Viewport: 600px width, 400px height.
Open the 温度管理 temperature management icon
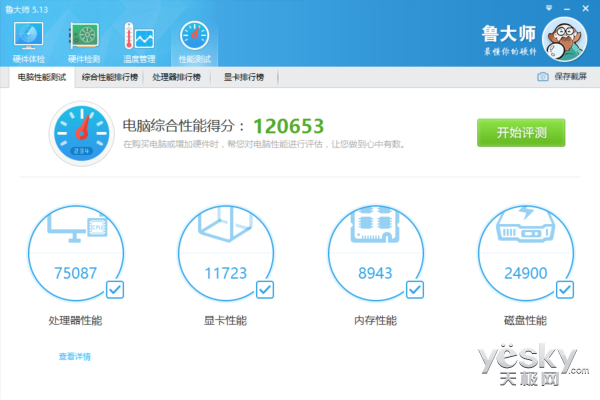tap(139, 43)
